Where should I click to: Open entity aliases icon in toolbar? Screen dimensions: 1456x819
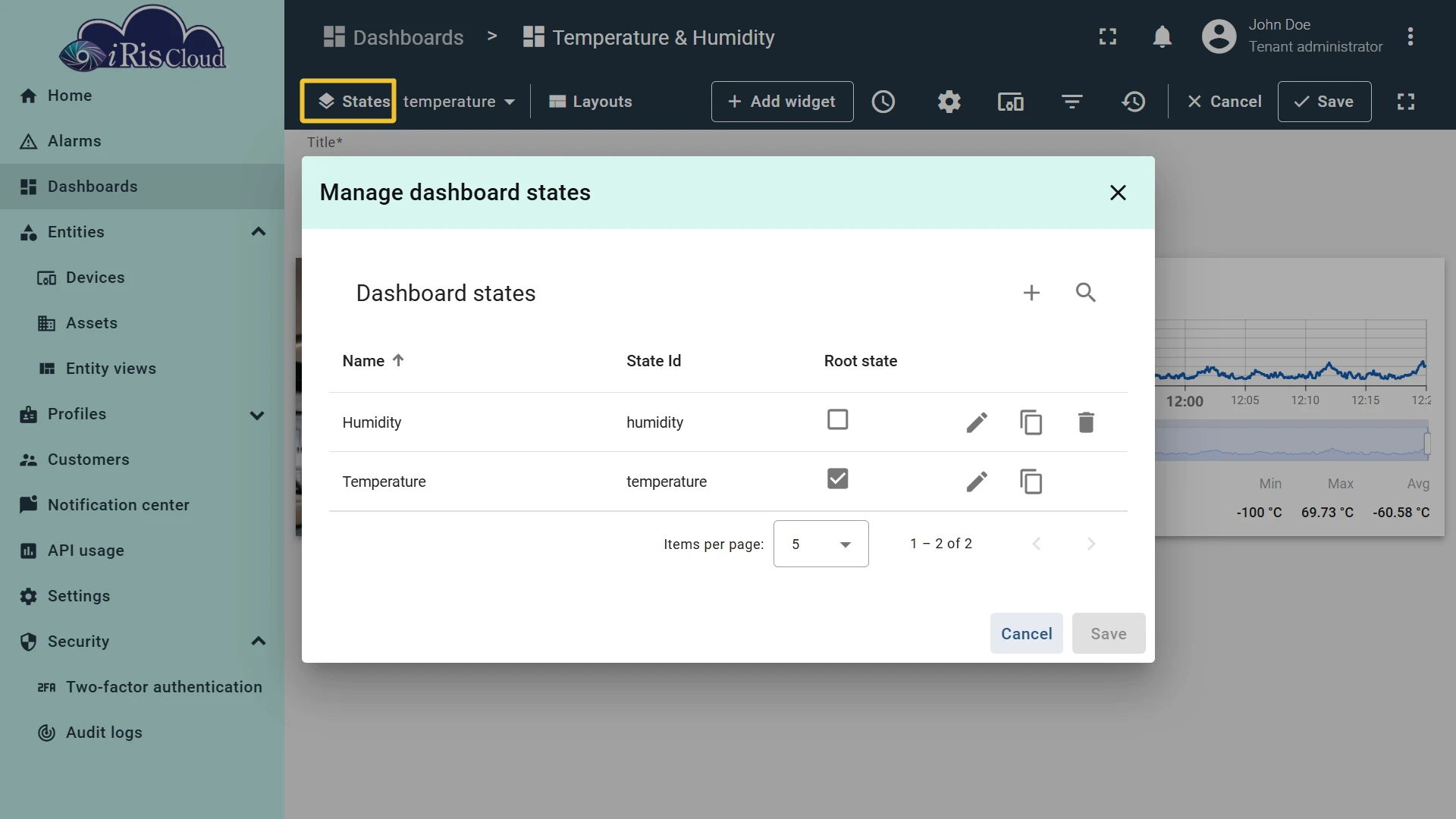(1010, 102)
